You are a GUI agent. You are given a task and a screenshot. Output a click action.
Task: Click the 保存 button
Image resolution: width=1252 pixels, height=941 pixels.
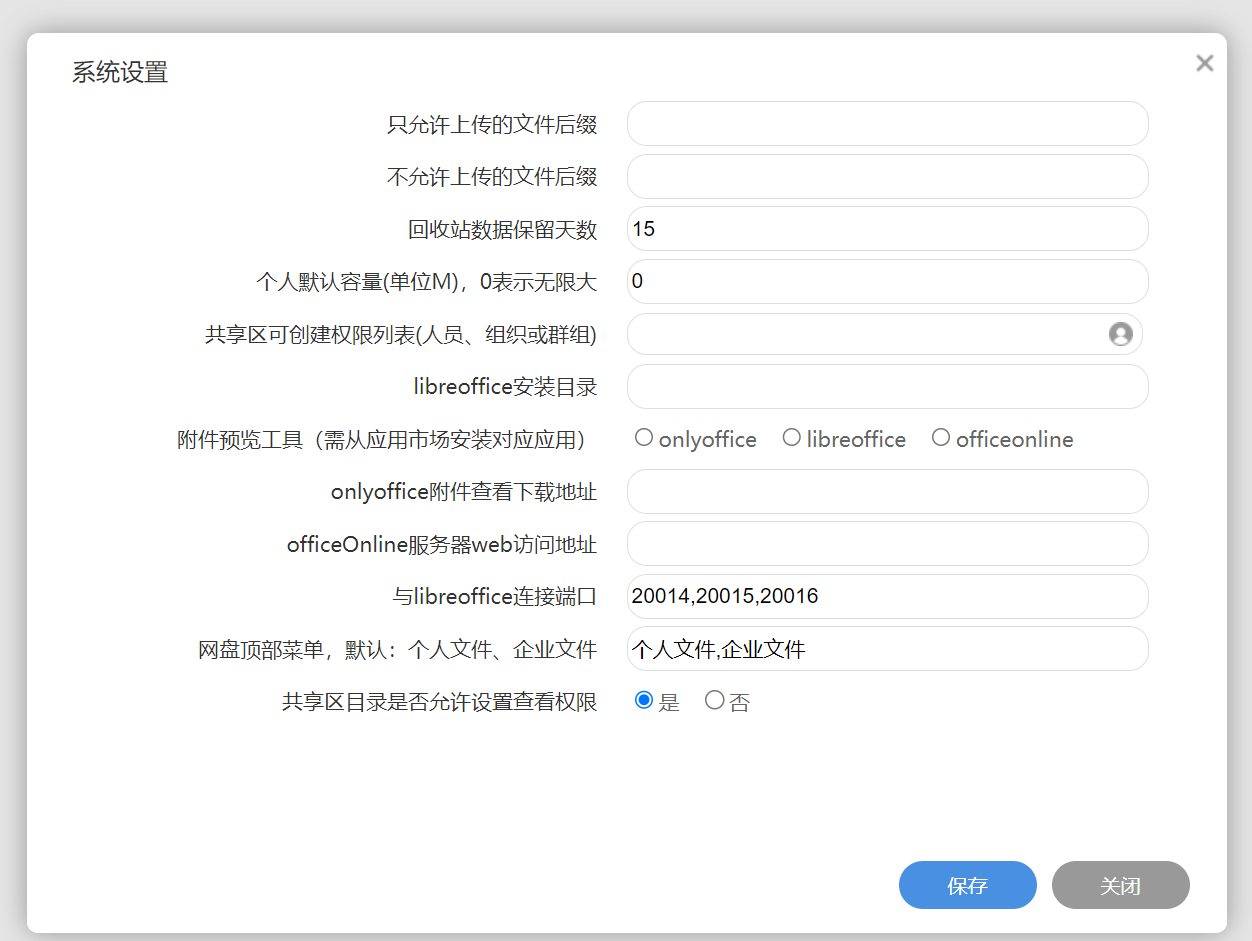pos(967,885)
